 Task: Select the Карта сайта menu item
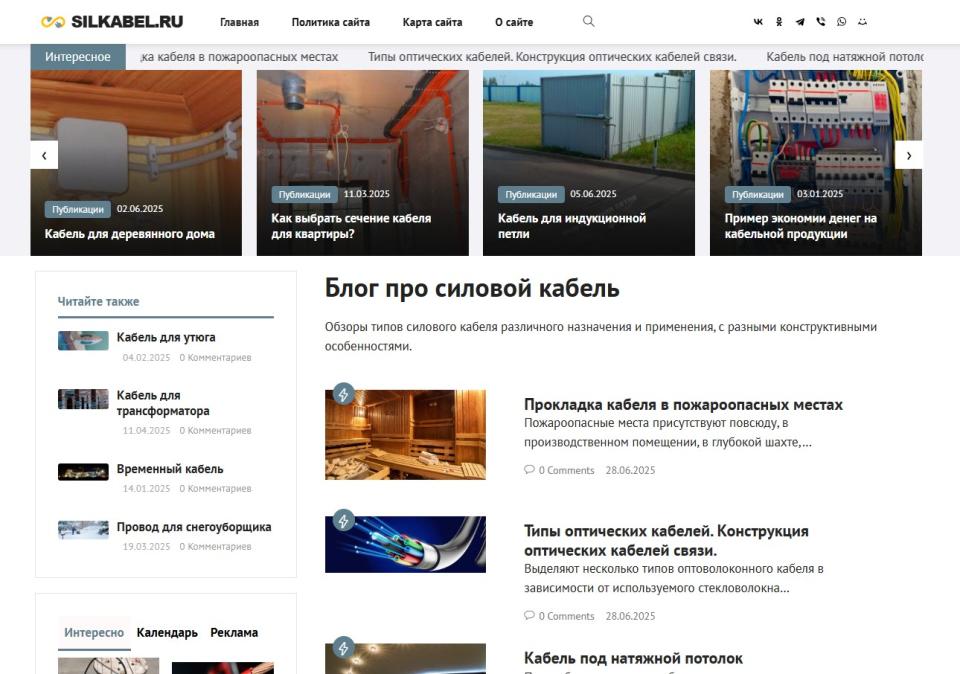[432, 21]
